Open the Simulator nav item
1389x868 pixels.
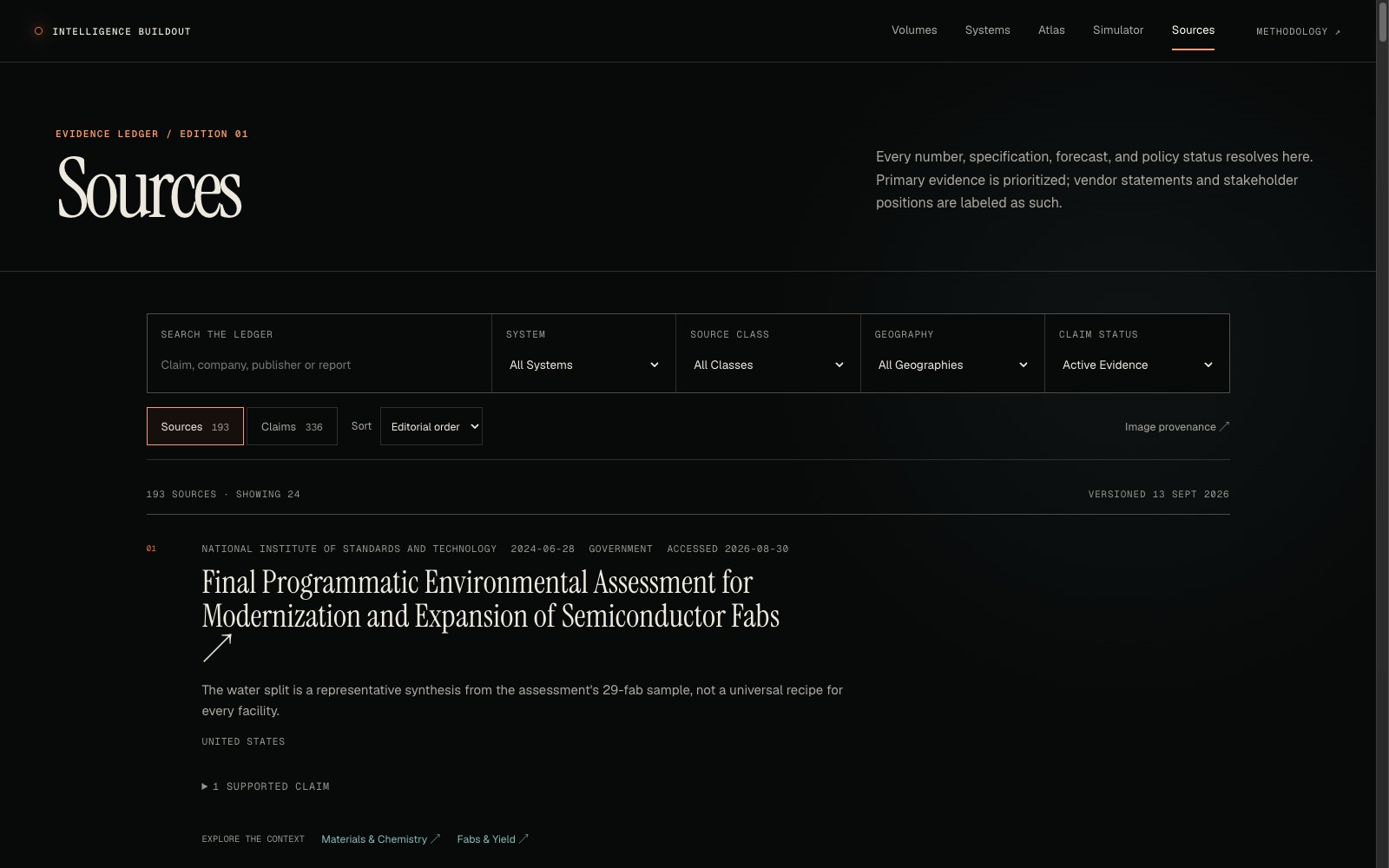(x=1118, y=30)
